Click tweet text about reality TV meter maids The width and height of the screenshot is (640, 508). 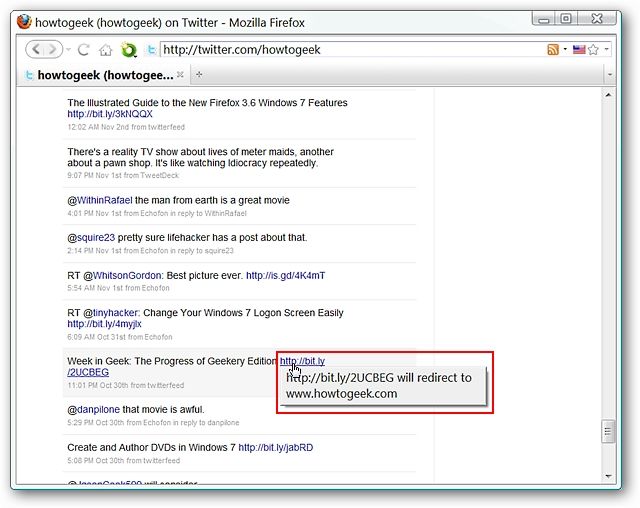pos(200,158)
